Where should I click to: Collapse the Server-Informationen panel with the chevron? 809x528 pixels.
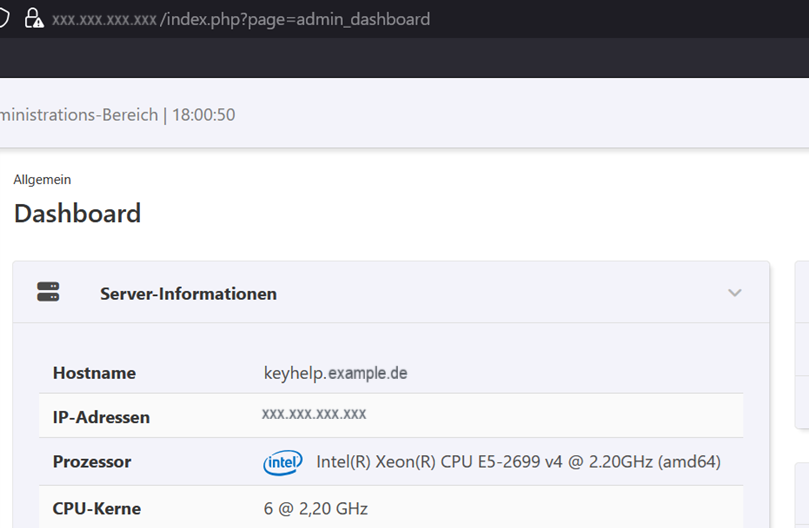(735, 293)
